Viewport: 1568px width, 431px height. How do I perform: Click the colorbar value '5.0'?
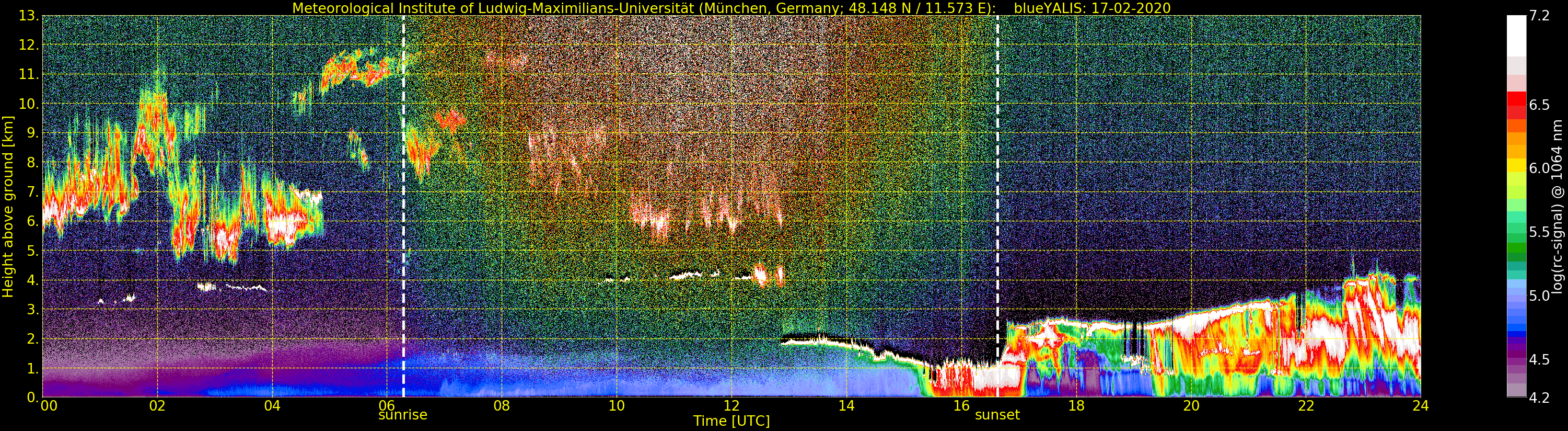click(x=1539, y=296)
